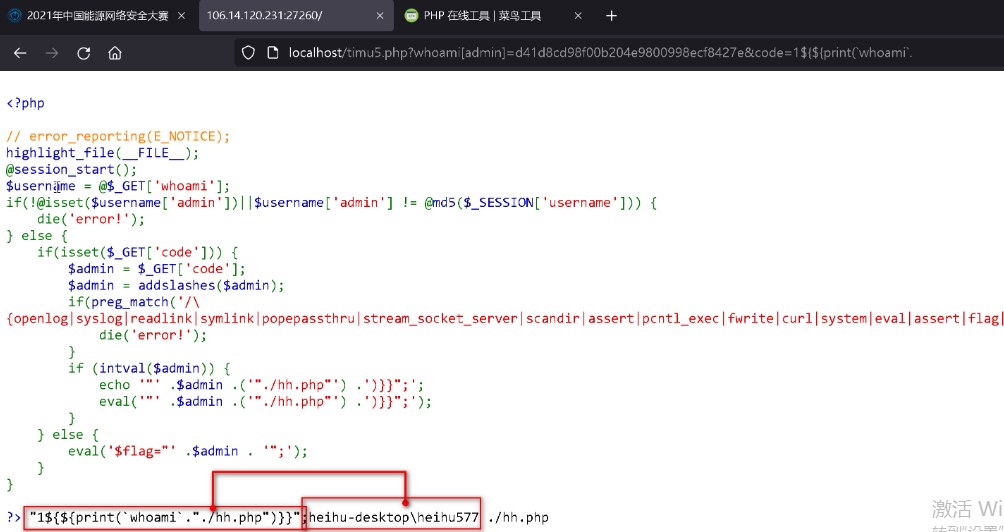Open the PHP 在线工具 | 菜鸟工具 tab
1004x532 pixels.
492,16
